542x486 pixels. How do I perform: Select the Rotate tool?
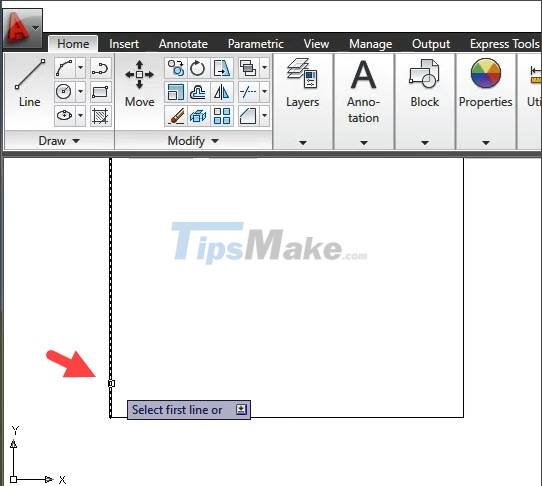click(x=198, y=68)
